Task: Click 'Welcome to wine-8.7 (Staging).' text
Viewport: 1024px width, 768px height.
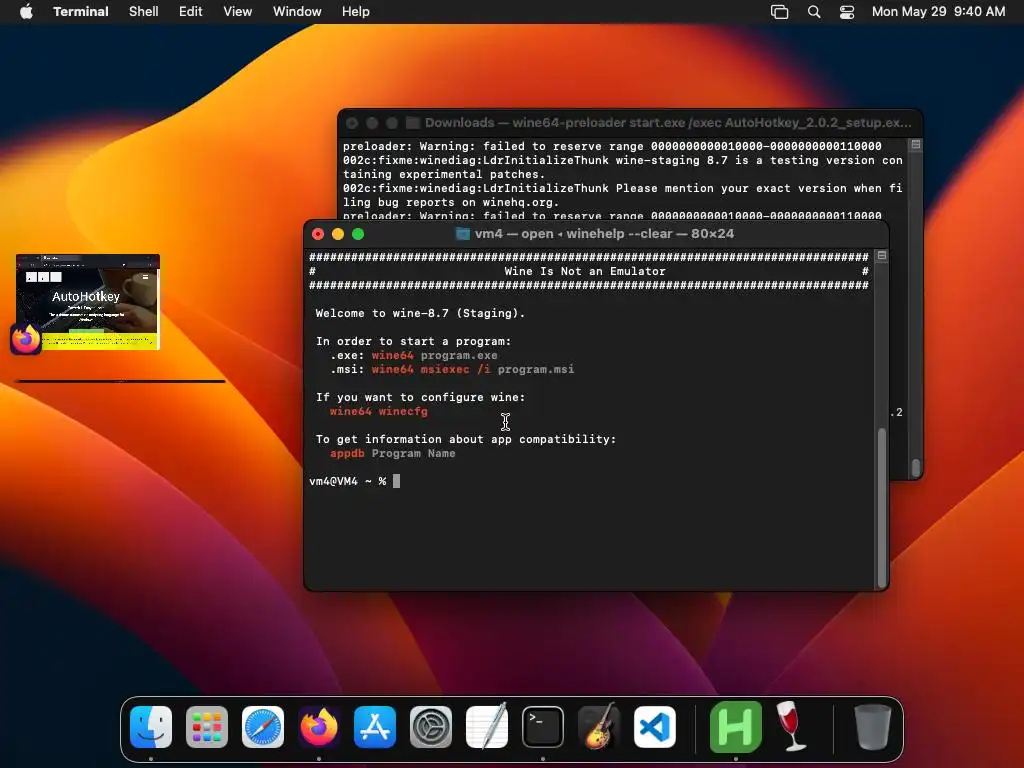Action: click(421, 313)
